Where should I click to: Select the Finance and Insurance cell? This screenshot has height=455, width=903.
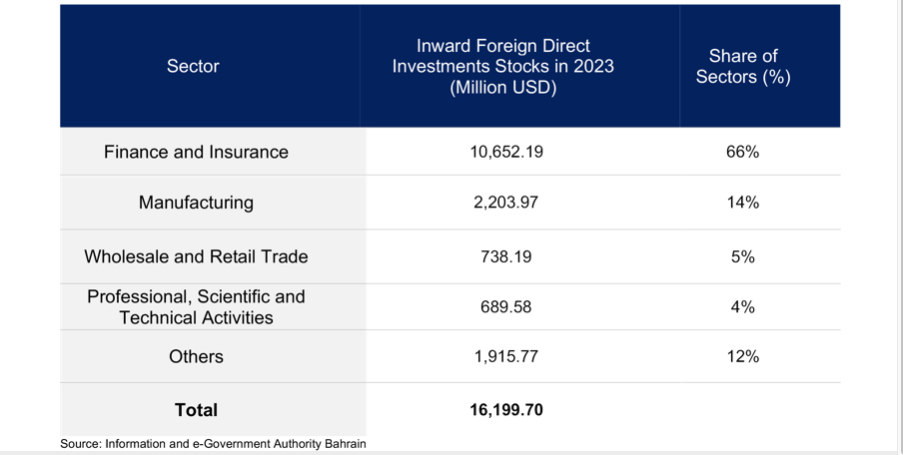point(196,152)
